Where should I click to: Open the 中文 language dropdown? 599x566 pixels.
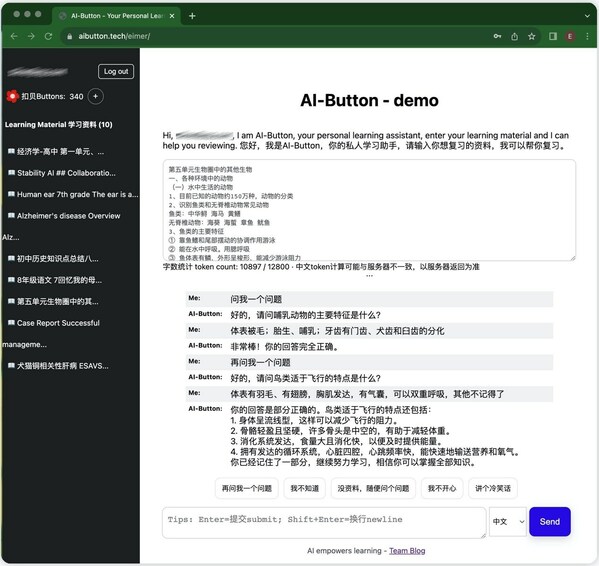508,522
